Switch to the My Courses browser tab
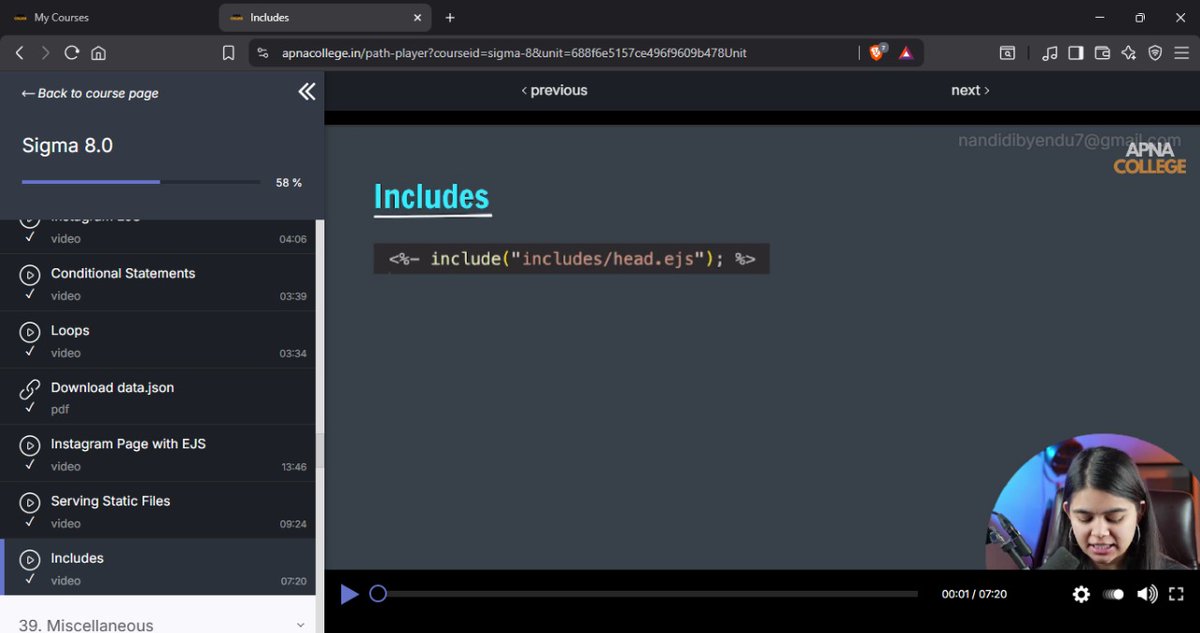The height and width of the screenshot is (633, 1200). pos(108,17)
